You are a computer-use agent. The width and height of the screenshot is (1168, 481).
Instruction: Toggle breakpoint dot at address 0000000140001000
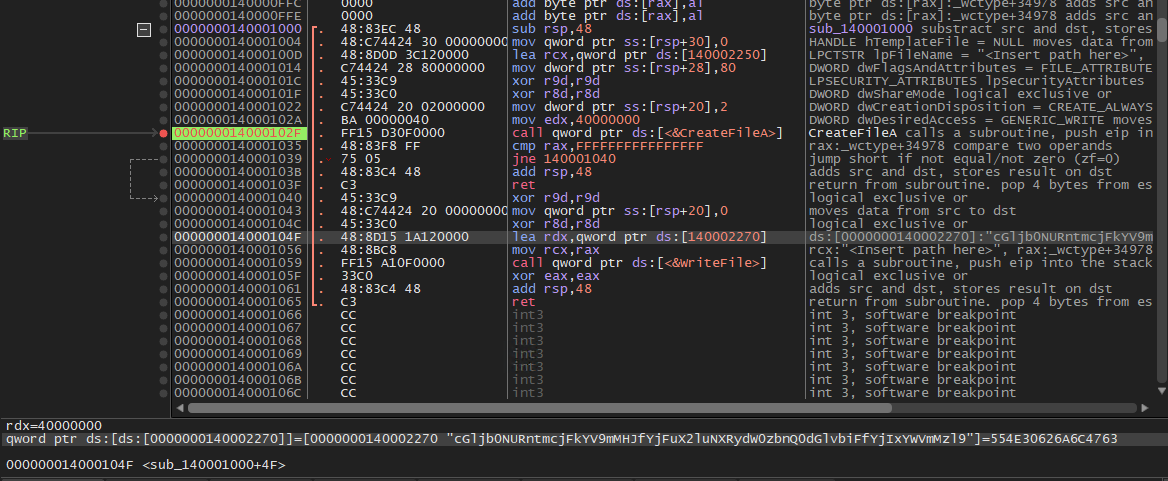(x=164, y=30)
